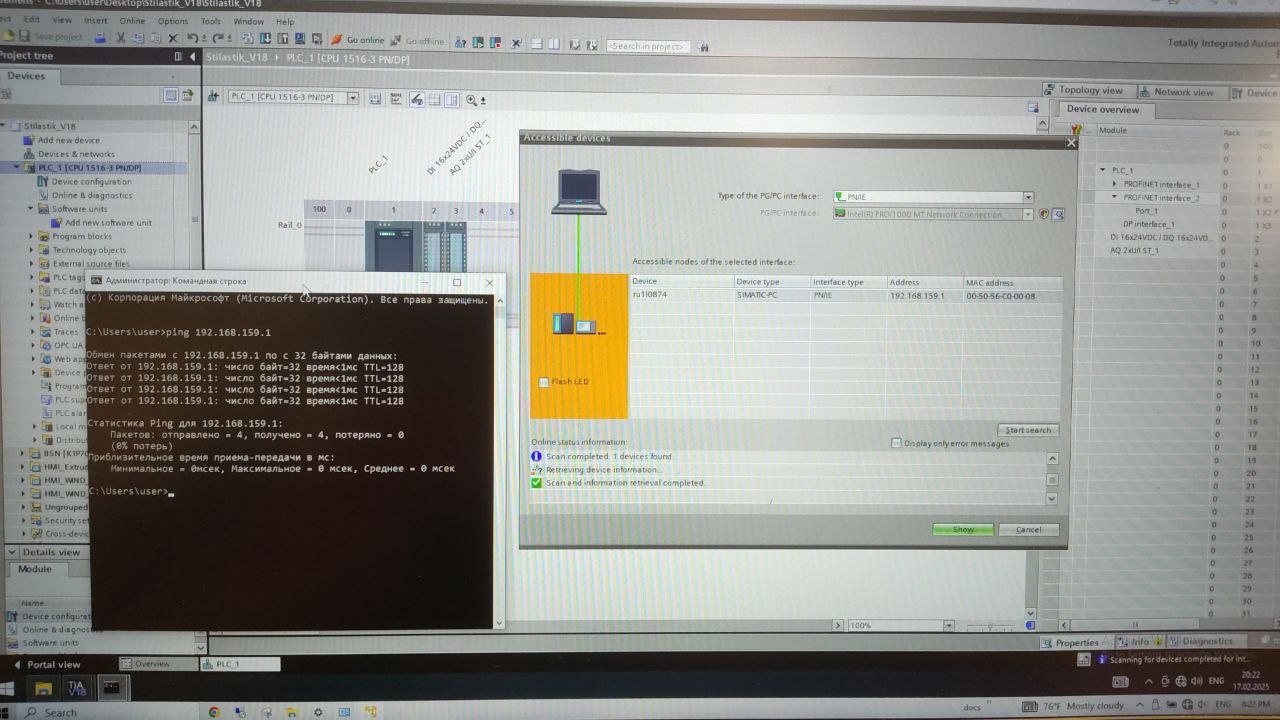Open the Online menu
Screen dimensions: 1280x720
[132, 21]
